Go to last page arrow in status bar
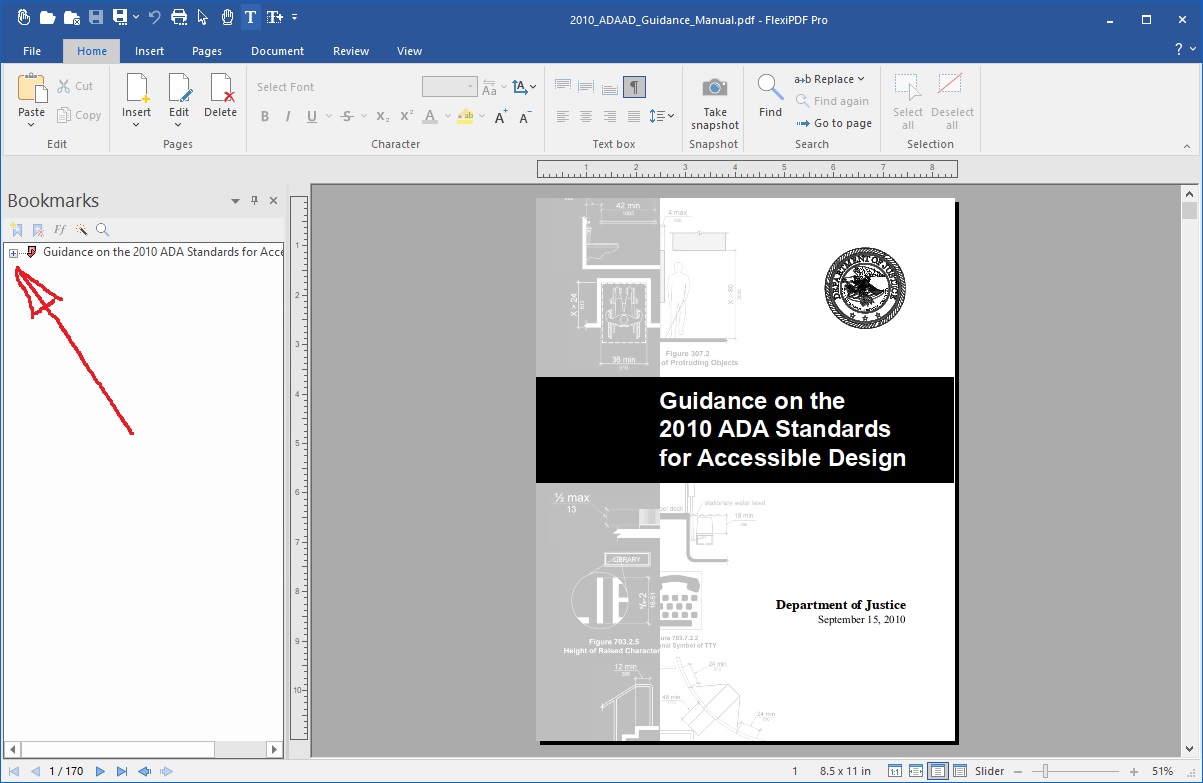Image resolution: width=1203 pixels, height=783 pixels. 122,771
